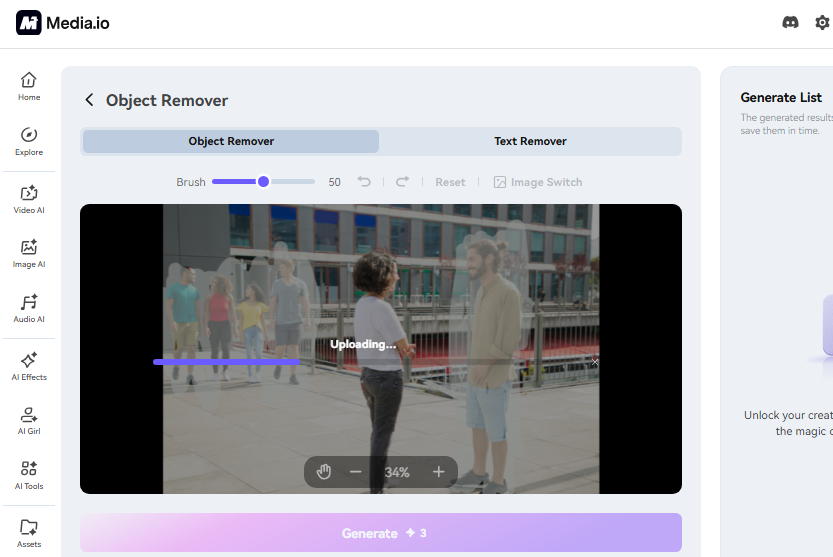Click the brush size value 50
This screenshot has width=833, height=557.
tap(334, 182)
